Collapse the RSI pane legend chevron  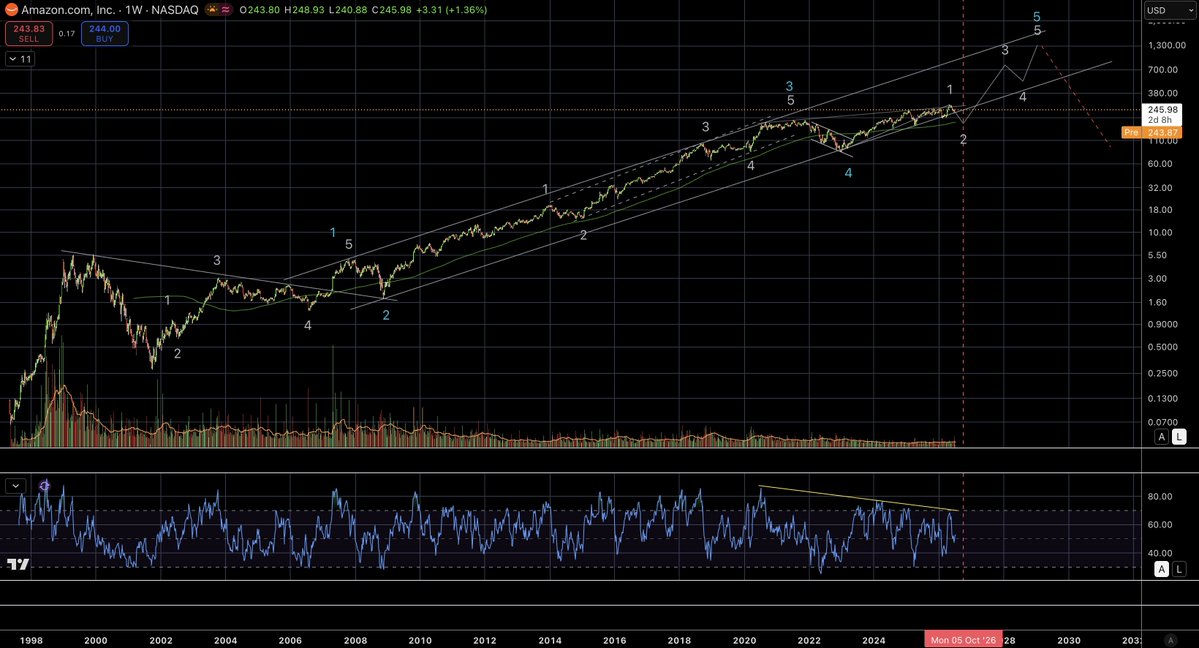[x=15, y=486]
